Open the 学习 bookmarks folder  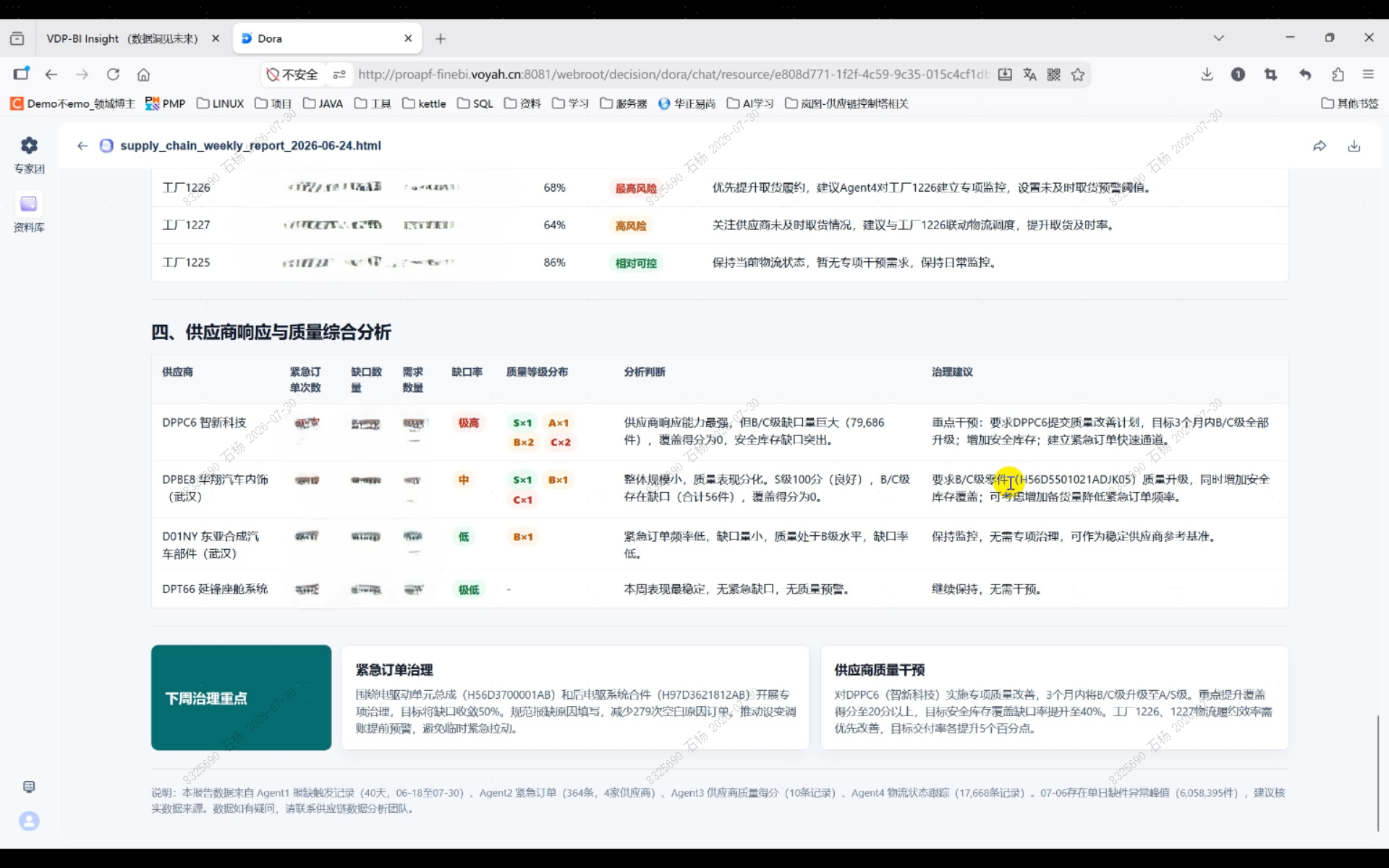click(570, 103)
